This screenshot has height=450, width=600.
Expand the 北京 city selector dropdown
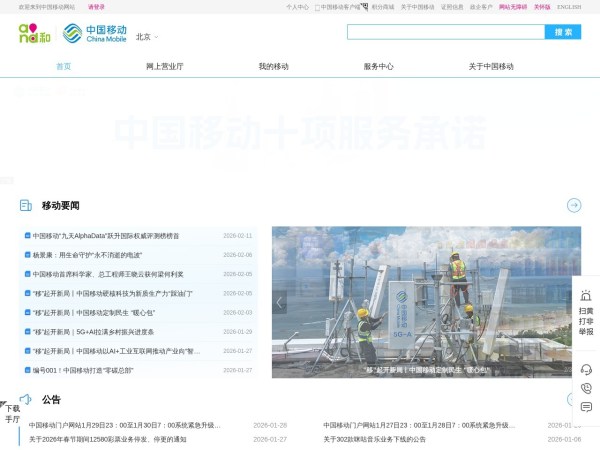point(147,37)
